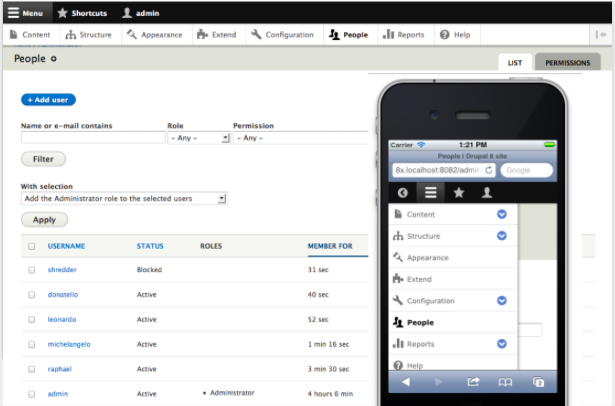Click the star shortcuts icon on phone
Screen dimensions: 615x406
[459, 193]
